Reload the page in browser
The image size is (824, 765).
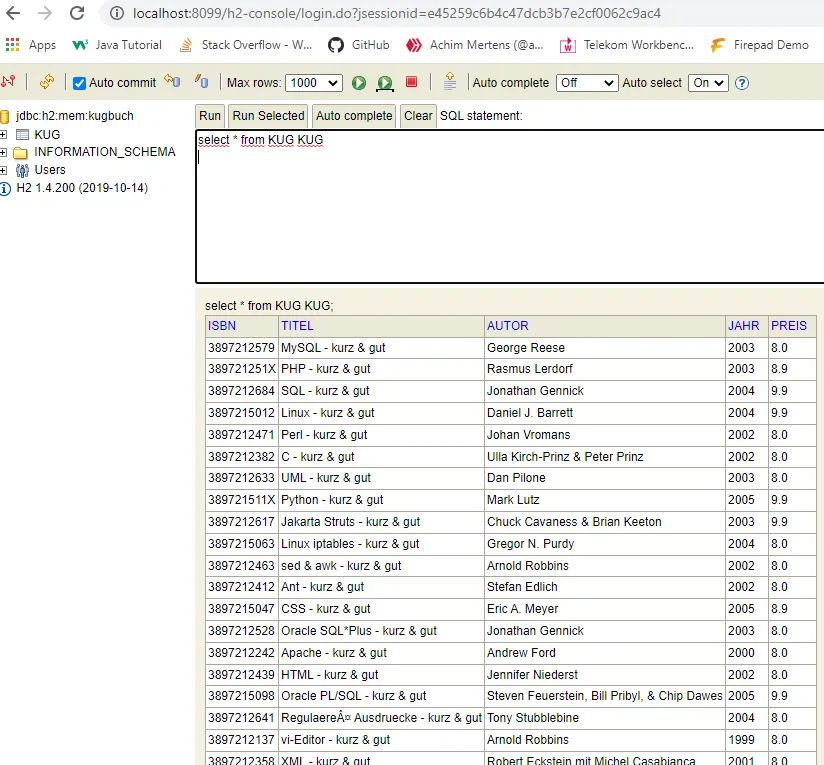pyautogui.click(x=77, y=13)
